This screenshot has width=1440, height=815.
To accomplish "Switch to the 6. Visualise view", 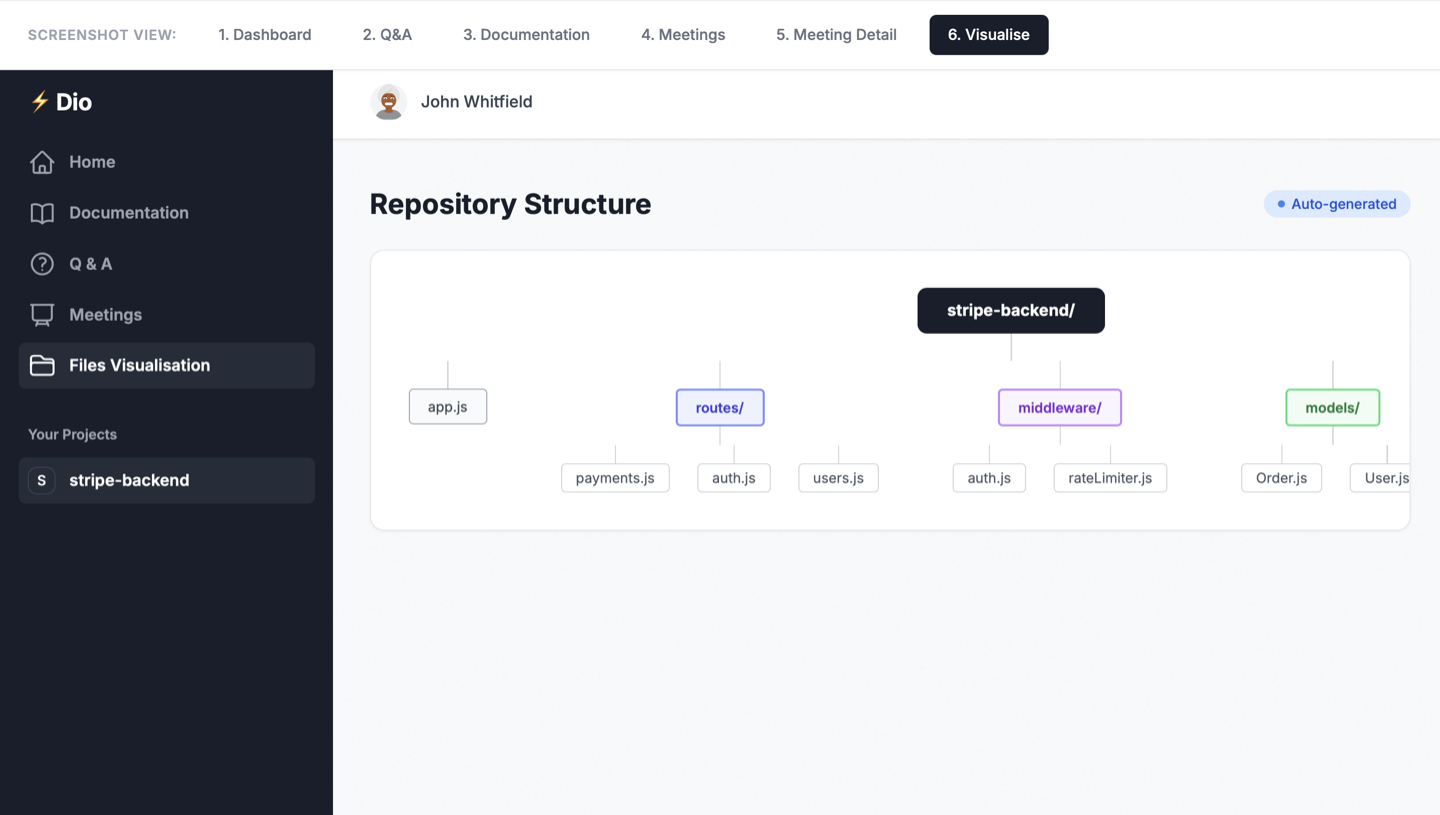I will tap(989, 34).
